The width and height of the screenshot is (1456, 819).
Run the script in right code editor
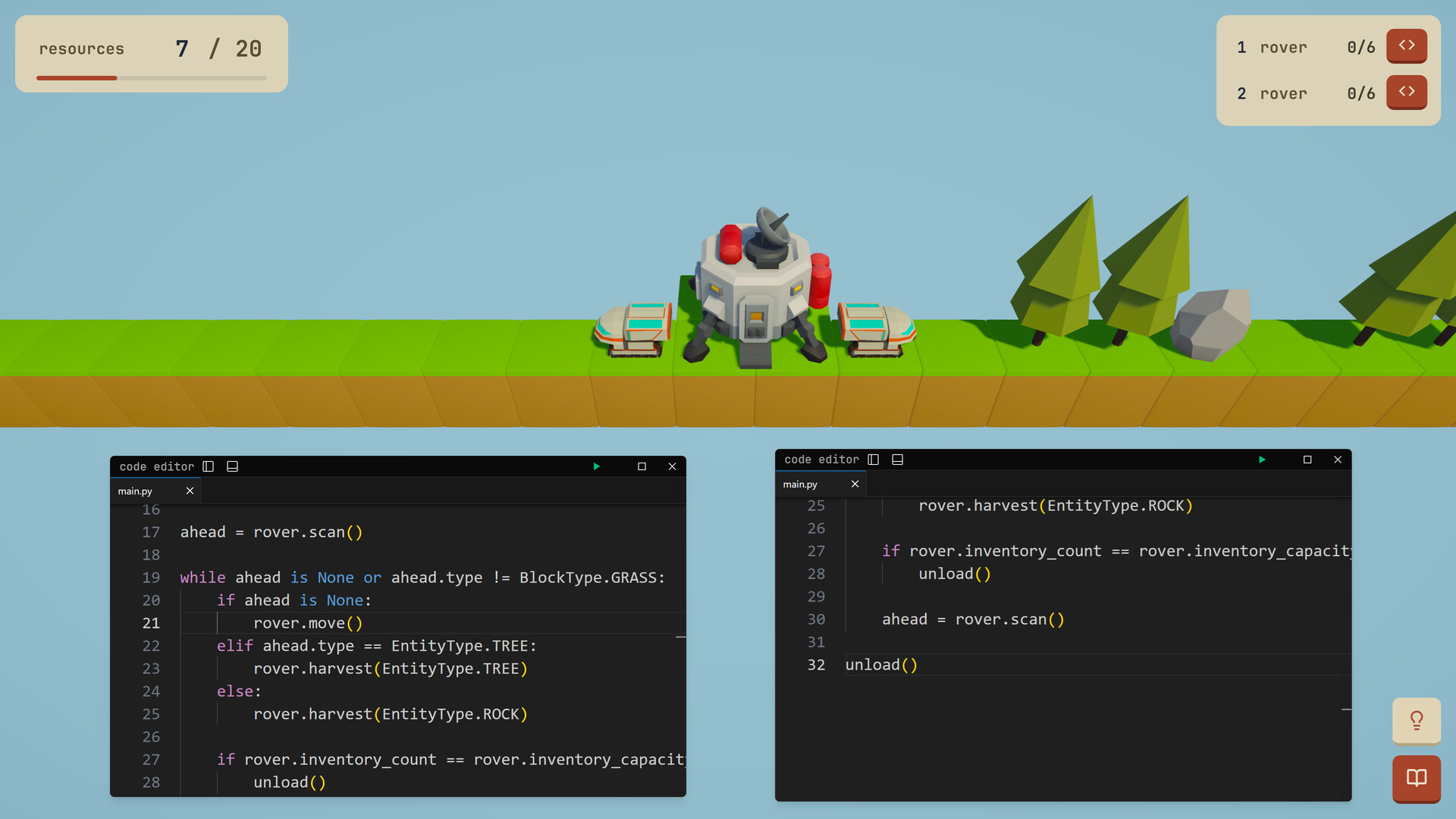(1262, 460)
